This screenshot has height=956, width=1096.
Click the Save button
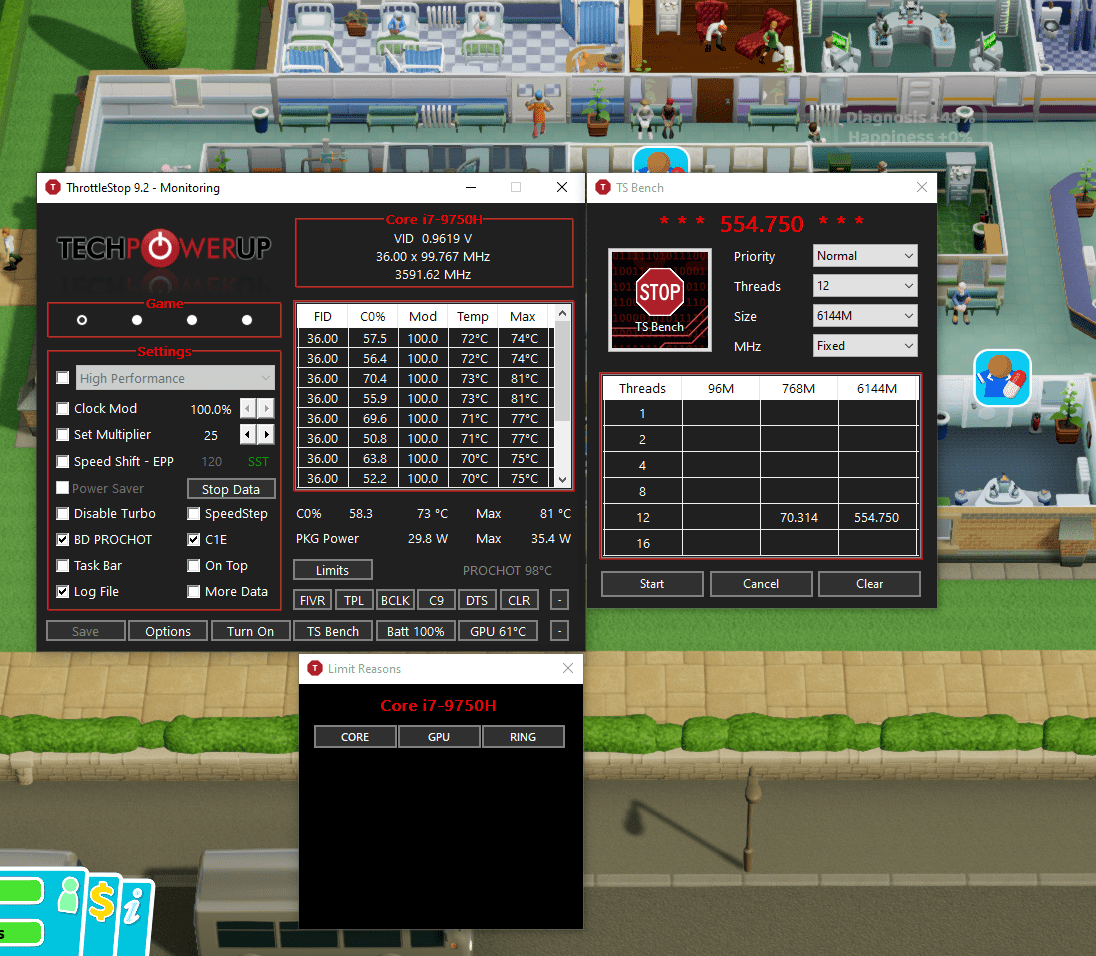tap(85, 631)
